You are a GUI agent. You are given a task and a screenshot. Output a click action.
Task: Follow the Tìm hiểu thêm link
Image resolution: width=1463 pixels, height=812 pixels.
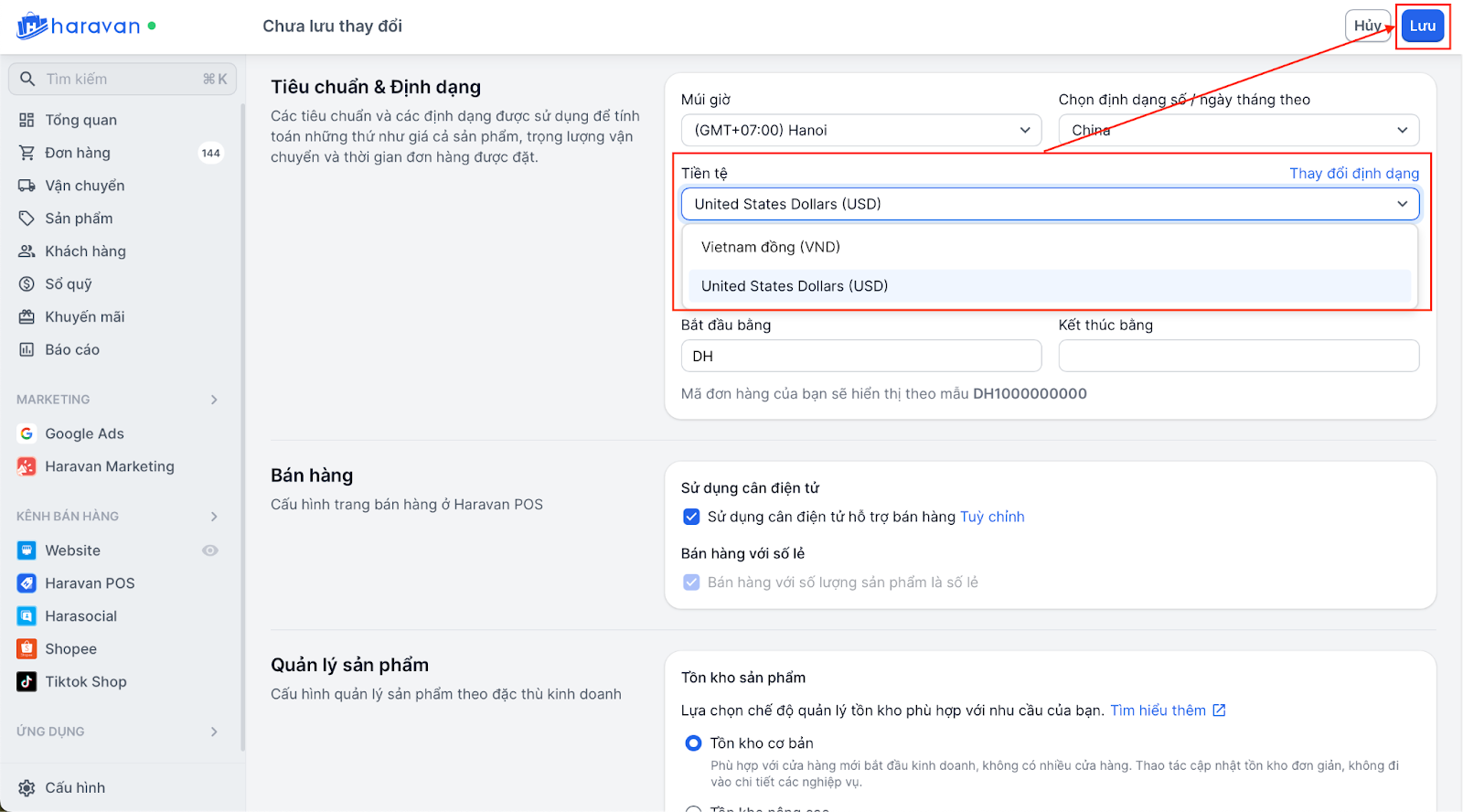[x=1158, y=710]
